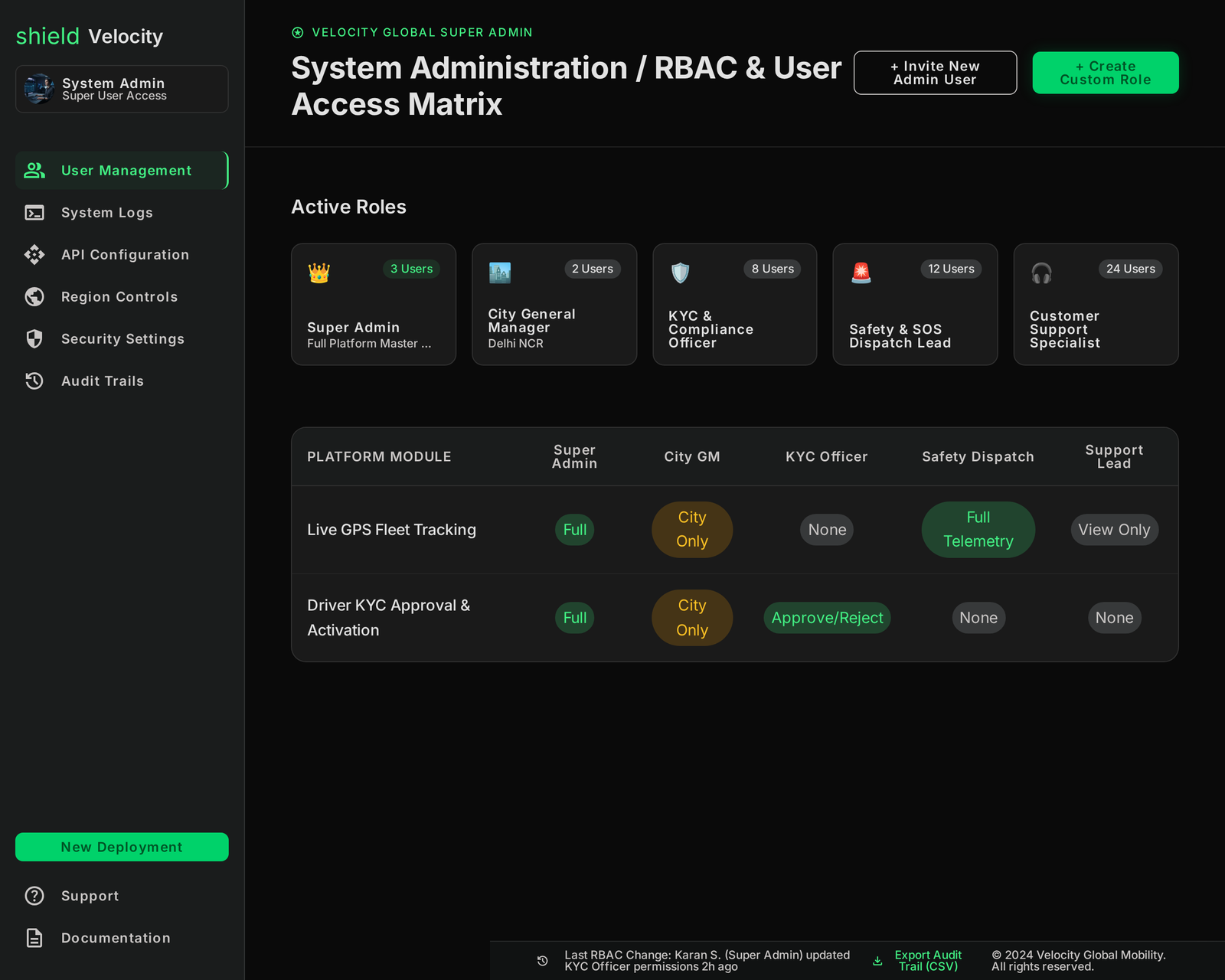Open the Support link in sidebar

pos(122,896)
